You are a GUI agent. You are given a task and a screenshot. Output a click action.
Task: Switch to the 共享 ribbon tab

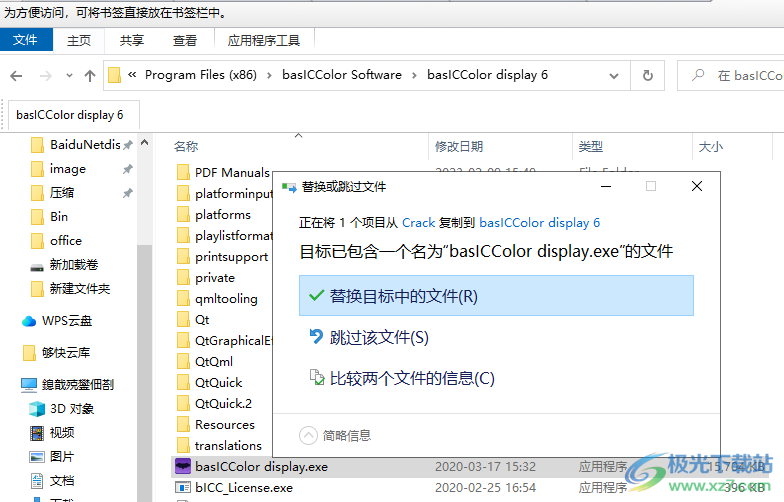click(132, 40)
